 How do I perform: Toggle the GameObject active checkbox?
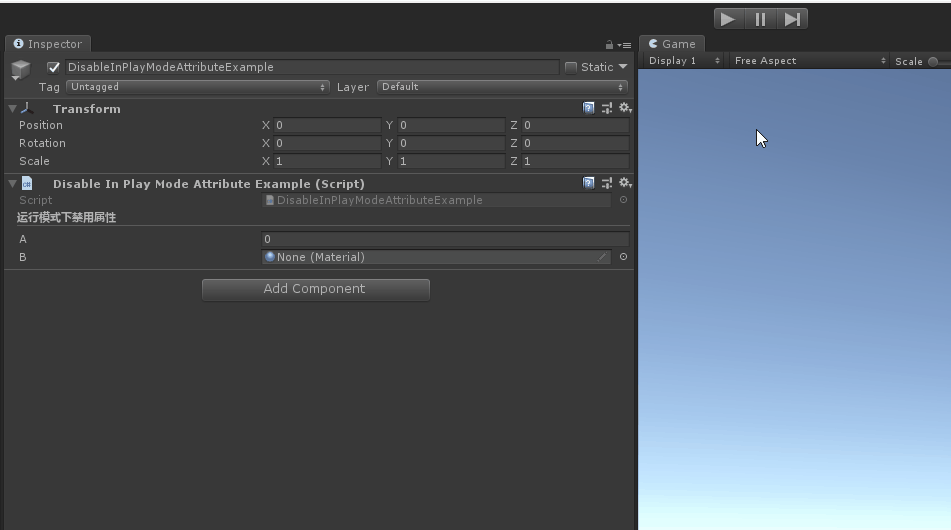[x=54, y=67]
